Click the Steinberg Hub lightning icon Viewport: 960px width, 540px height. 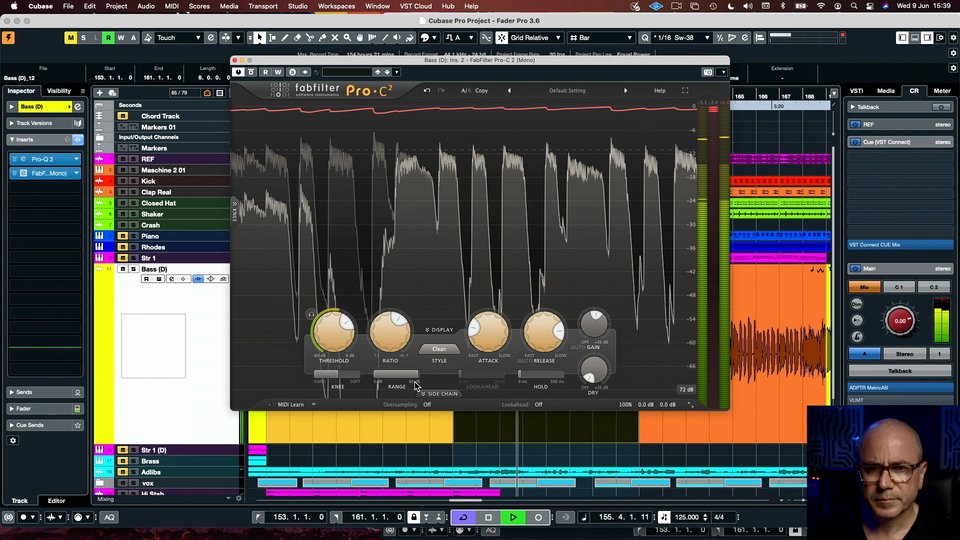click(x=9, y=38)
